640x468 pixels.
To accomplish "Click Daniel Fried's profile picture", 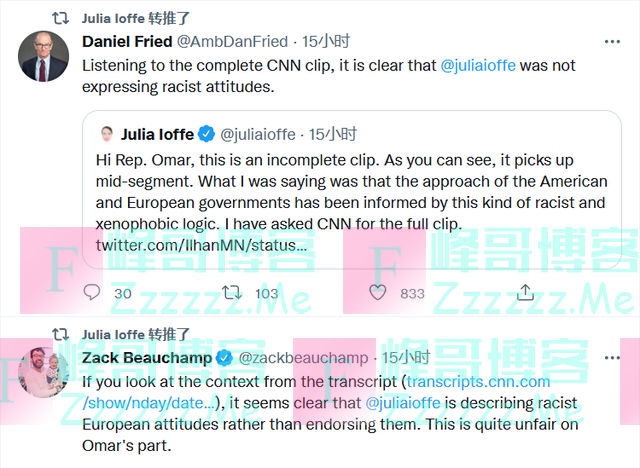I will tap(43, 57).
